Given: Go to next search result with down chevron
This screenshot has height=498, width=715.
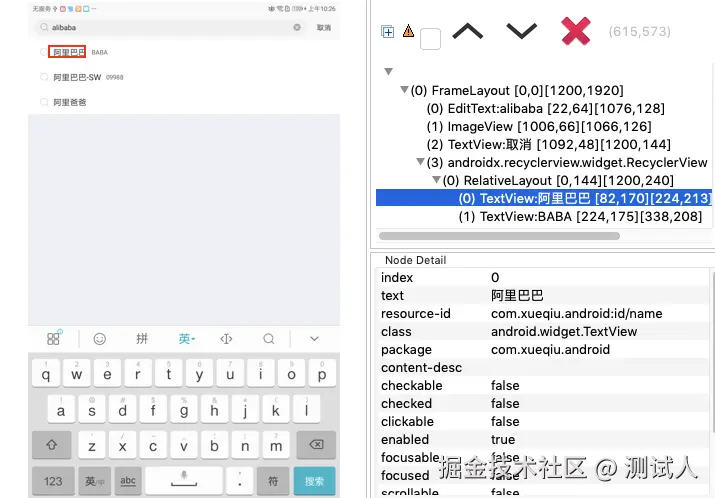Looking at the screenshot, I should pos(522,31).
